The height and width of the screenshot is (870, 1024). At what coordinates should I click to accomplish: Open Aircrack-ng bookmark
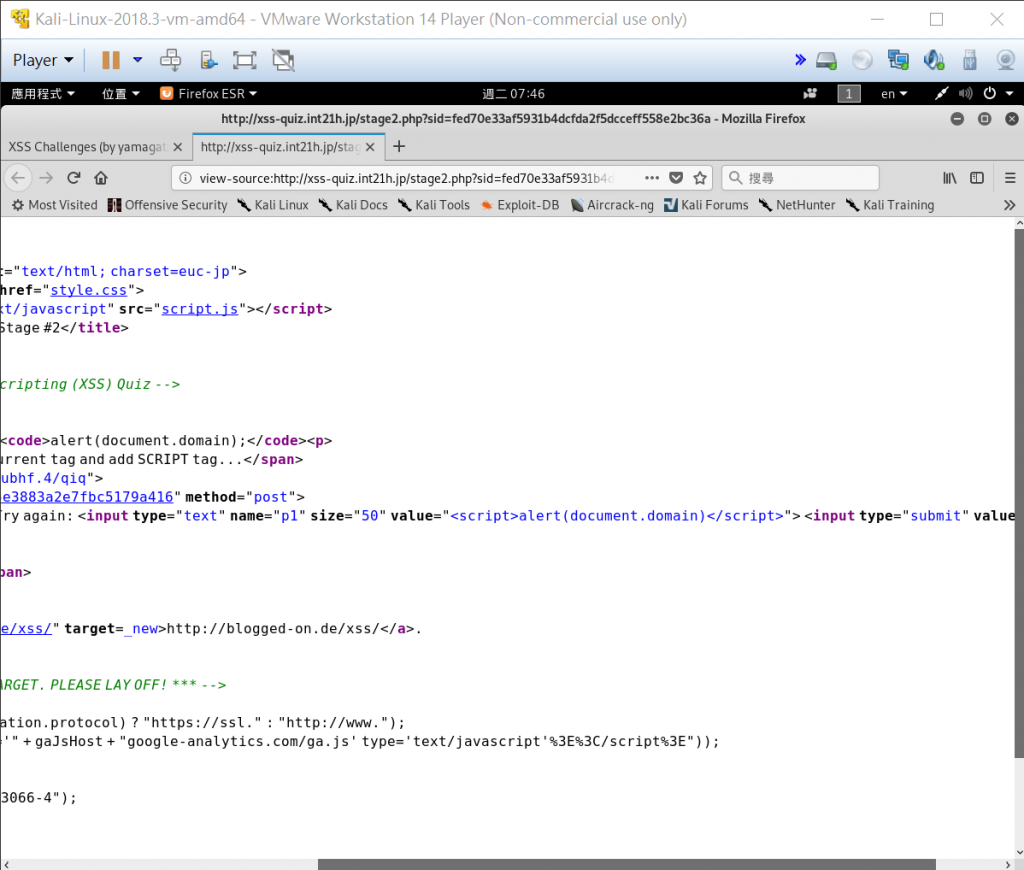[612, 205]
